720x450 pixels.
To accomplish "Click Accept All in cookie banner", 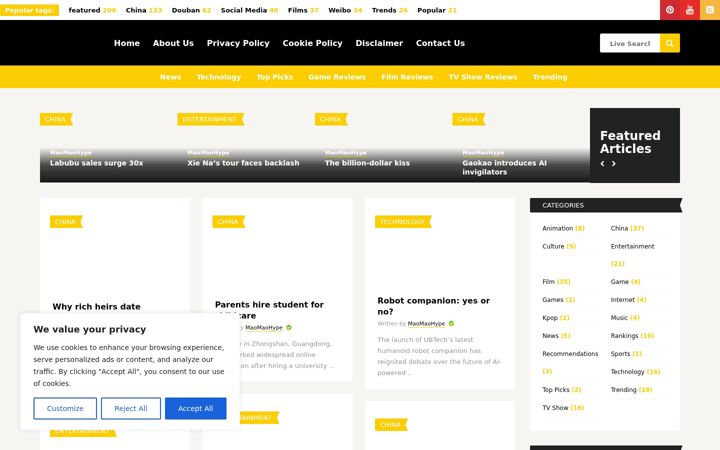I will [196, 408].
